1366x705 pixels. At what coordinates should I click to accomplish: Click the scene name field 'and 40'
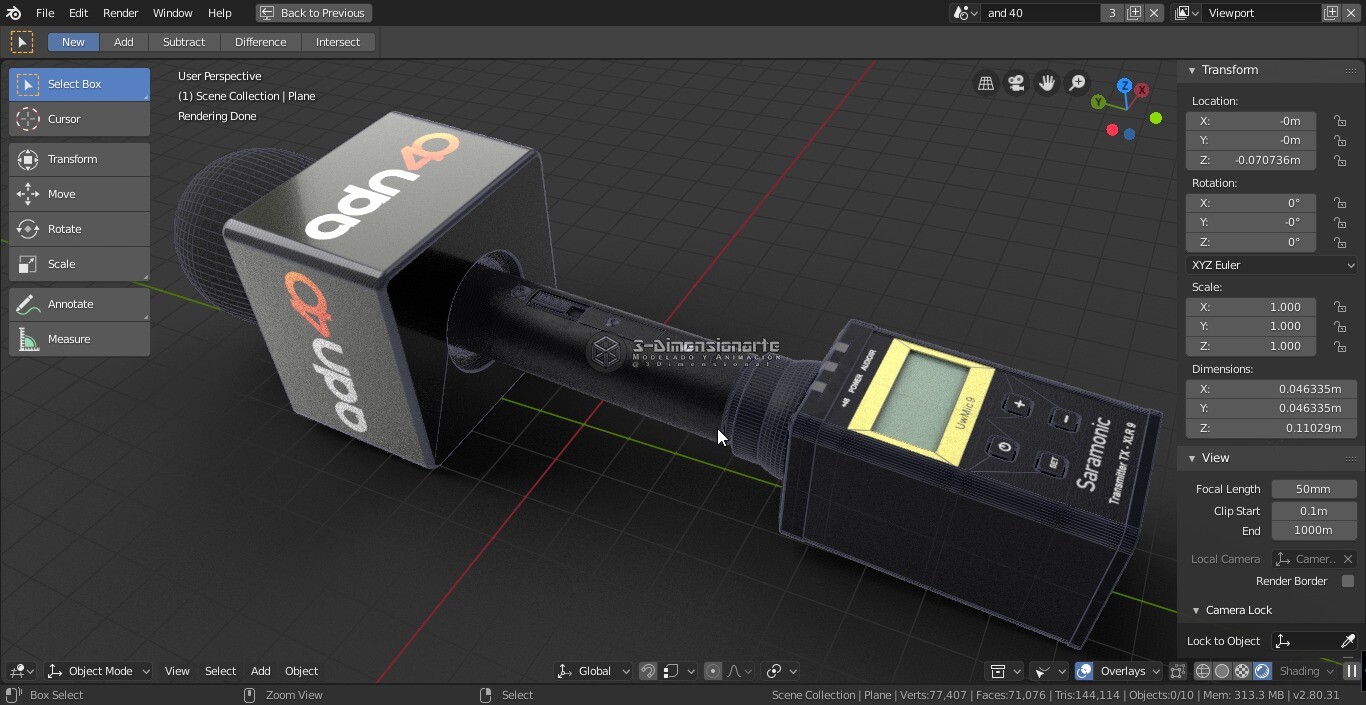pyautogui.click(x=1040, y=13)
